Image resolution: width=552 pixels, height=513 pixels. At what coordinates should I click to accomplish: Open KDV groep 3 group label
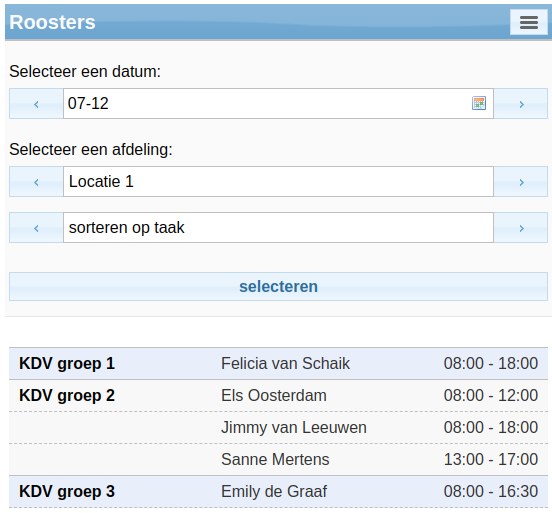click(67, 492)
